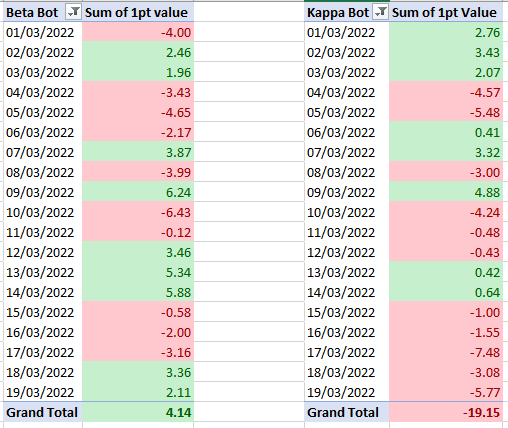Select Kappa Bot date 19/03/2022

(x=347, y=392)
